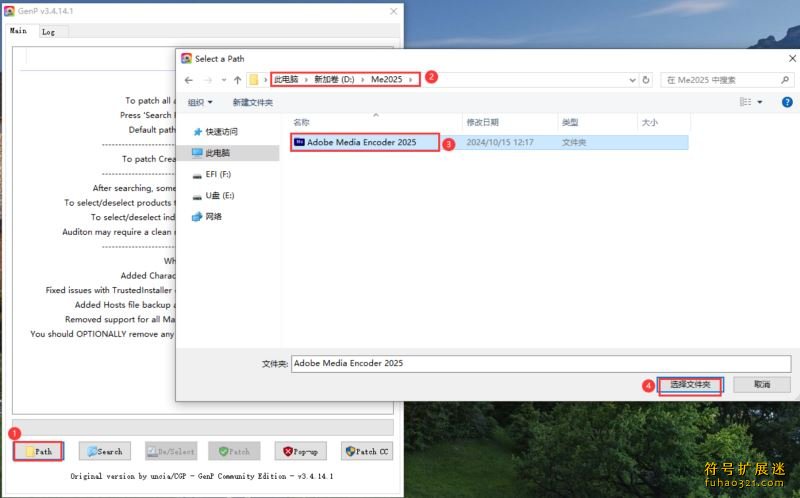800x498 pixels.
Task: Select EFI (F:) drive in navigation pane
Action: pos(218,174)
